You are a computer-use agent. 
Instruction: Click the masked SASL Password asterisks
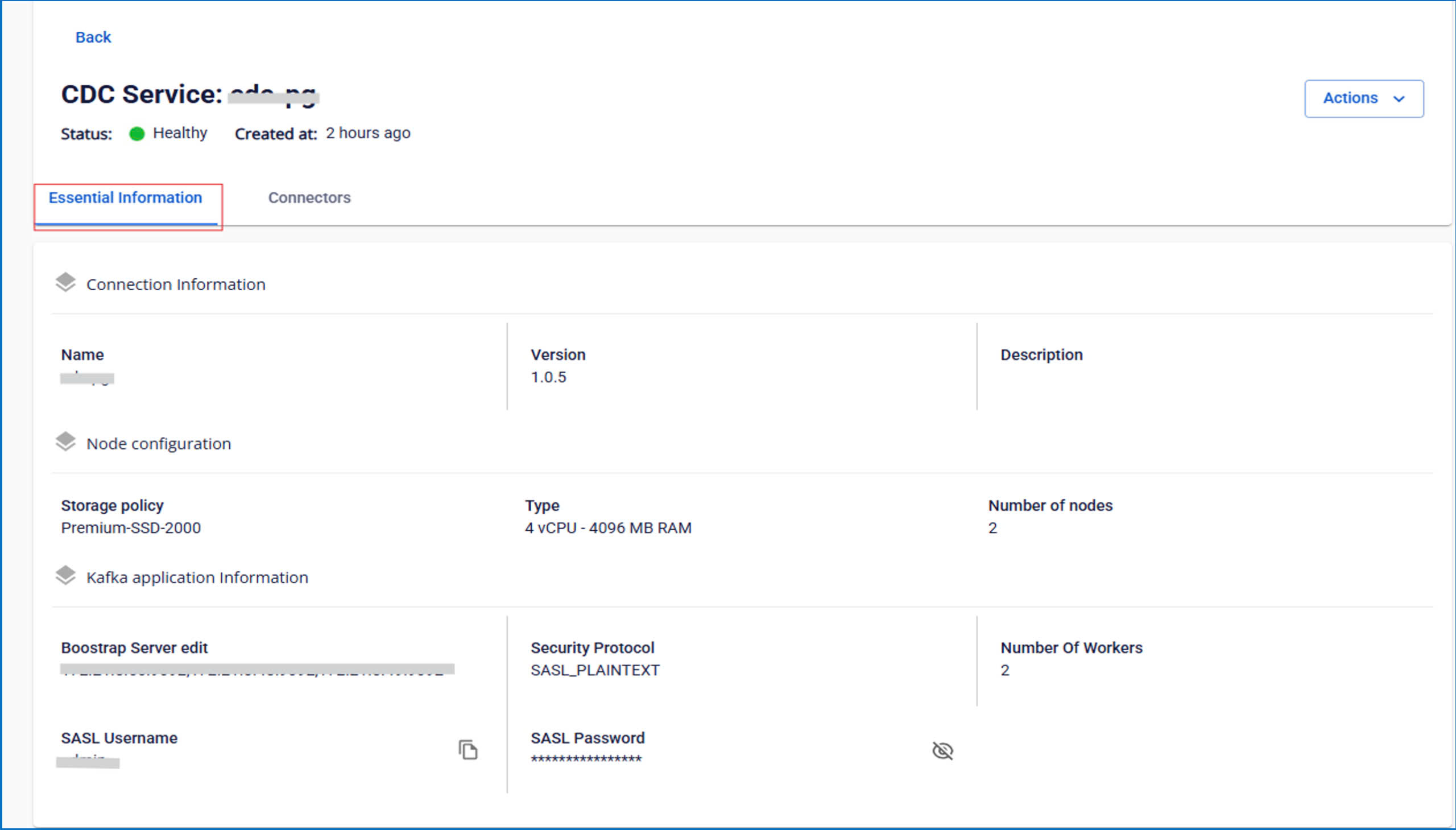pos(586,759)
